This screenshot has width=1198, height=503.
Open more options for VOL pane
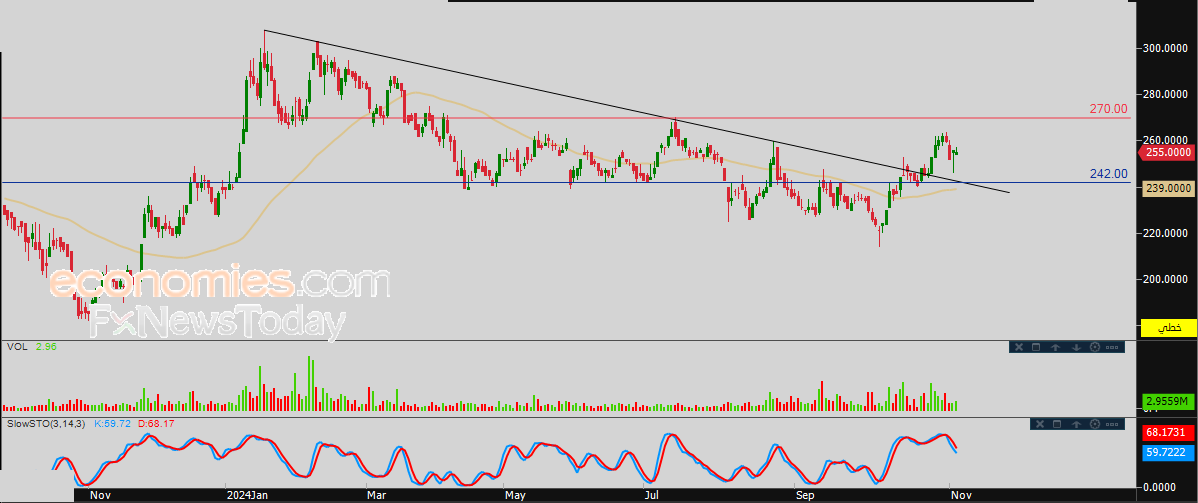(x=1112, y=347)
